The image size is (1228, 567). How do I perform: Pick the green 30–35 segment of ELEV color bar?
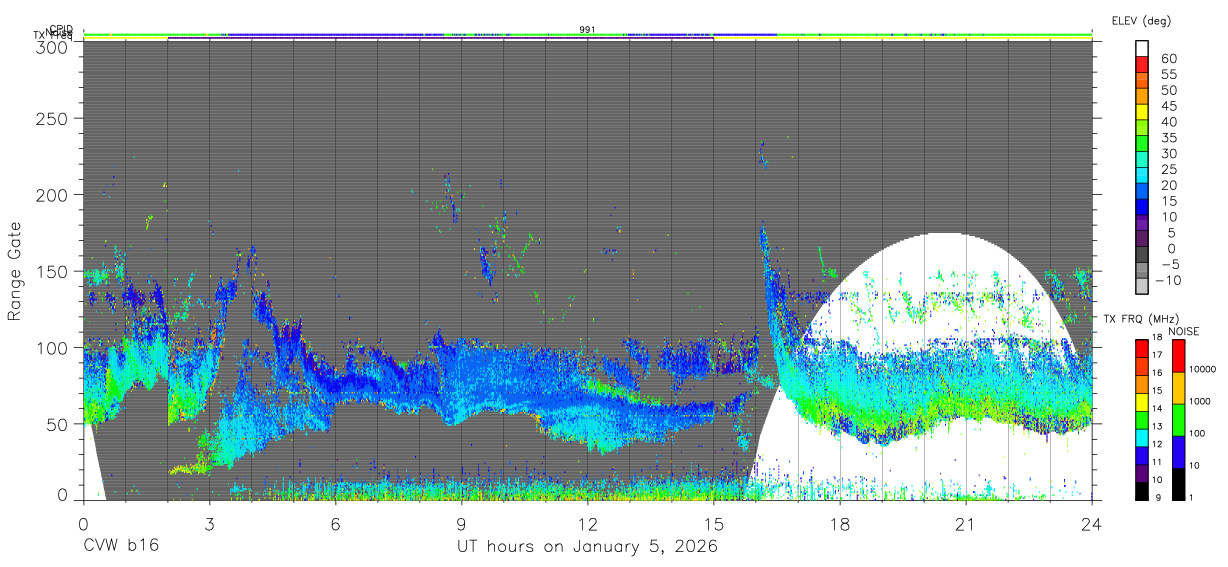point(1143,145)
